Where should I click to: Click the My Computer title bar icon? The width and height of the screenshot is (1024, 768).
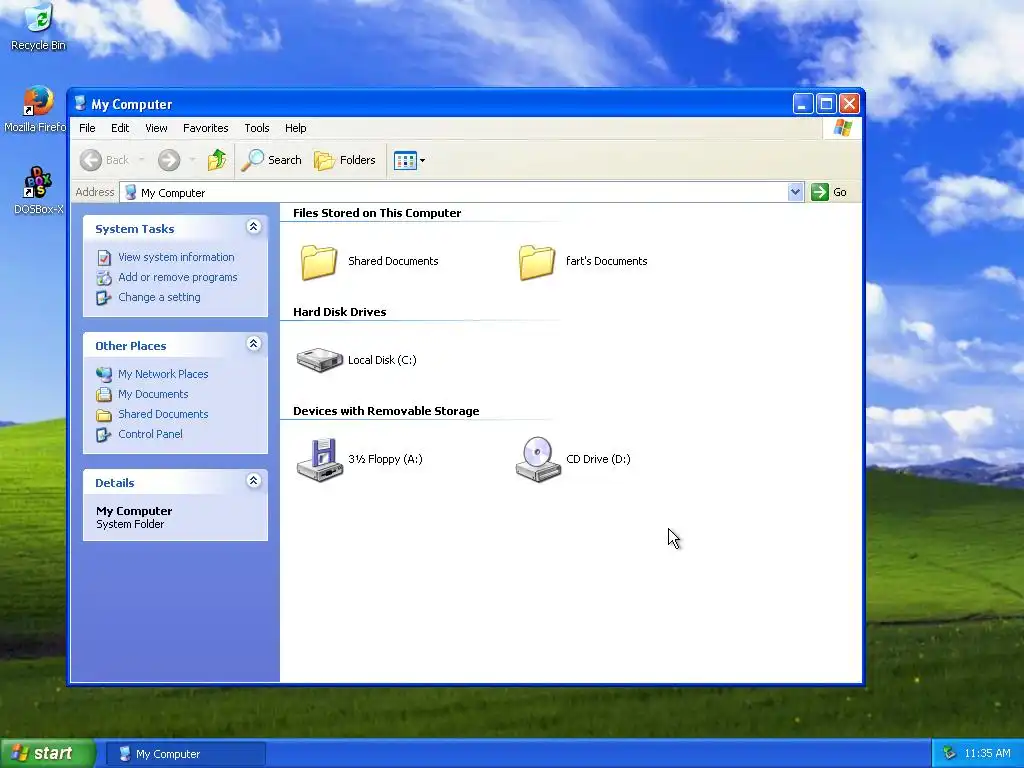[x=80, y=104]
